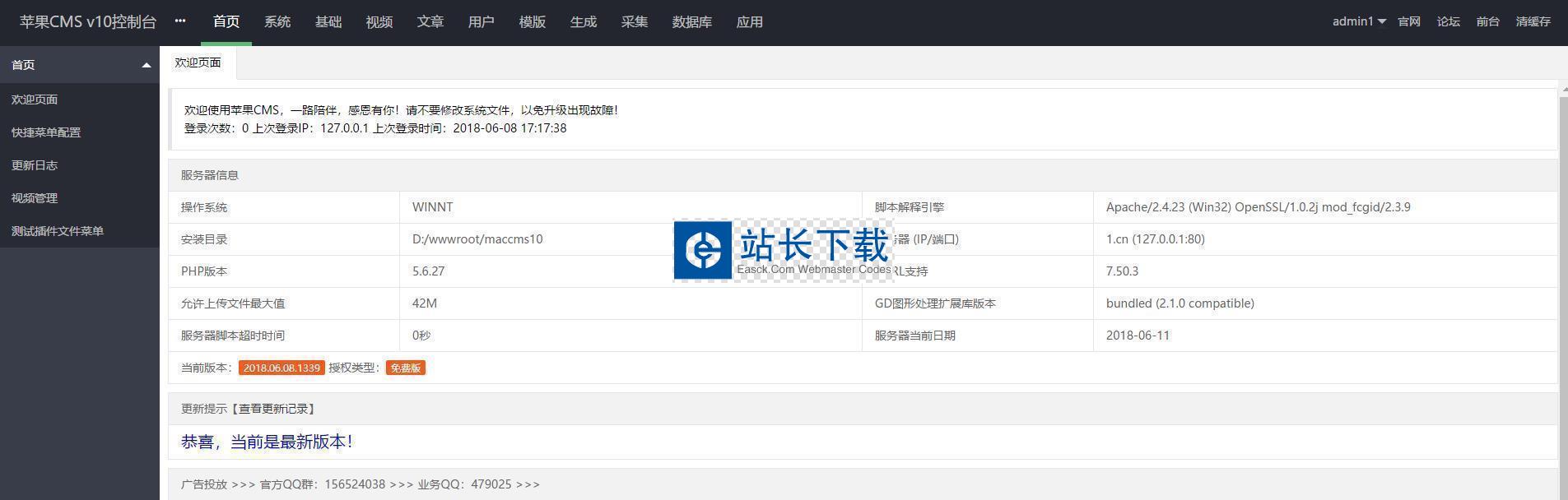
Task: Select 快捷菜单配置 in the sidebar
Action: click(46, 132)
